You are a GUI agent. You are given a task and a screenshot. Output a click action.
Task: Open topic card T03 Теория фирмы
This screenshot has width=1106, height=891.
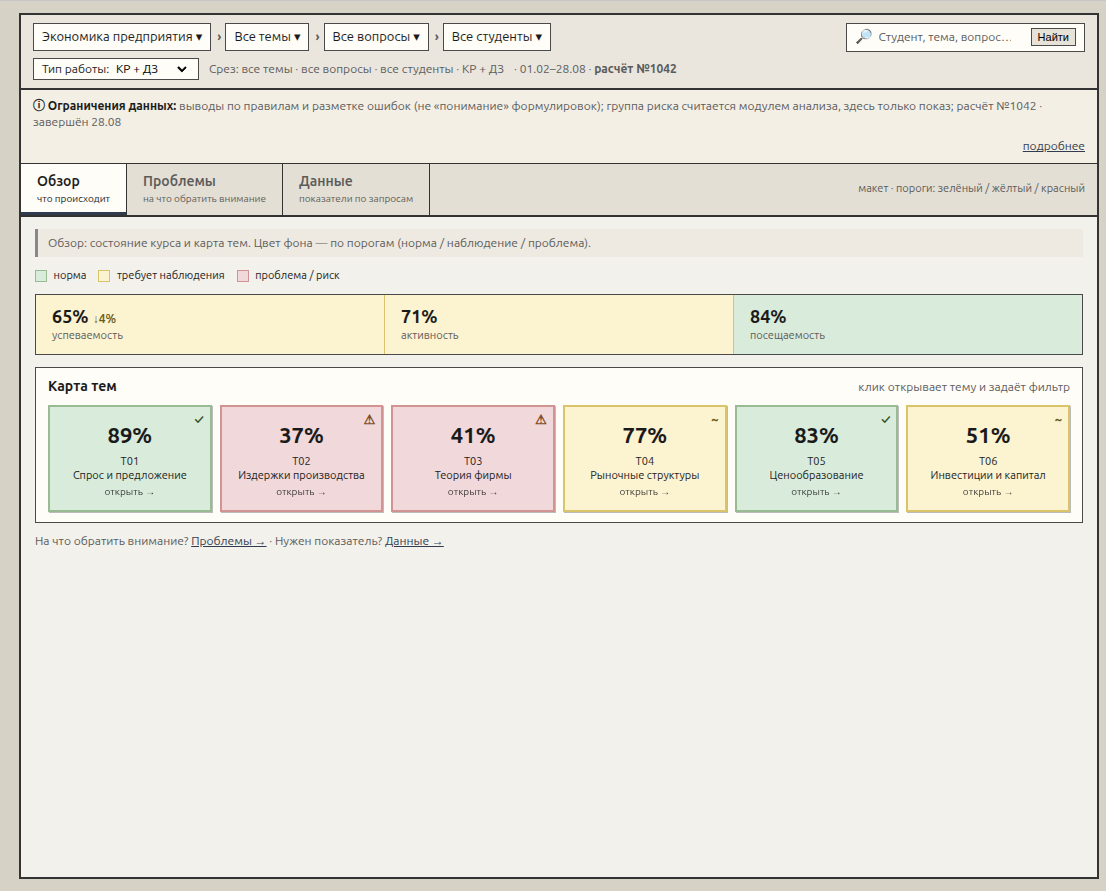tap(473, 459)
